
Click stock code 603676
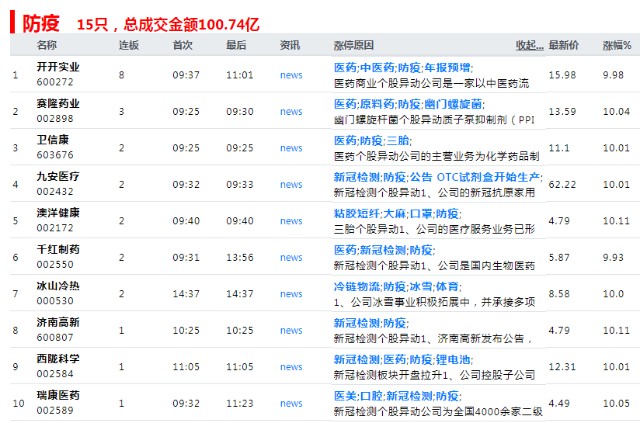[55, 155]
